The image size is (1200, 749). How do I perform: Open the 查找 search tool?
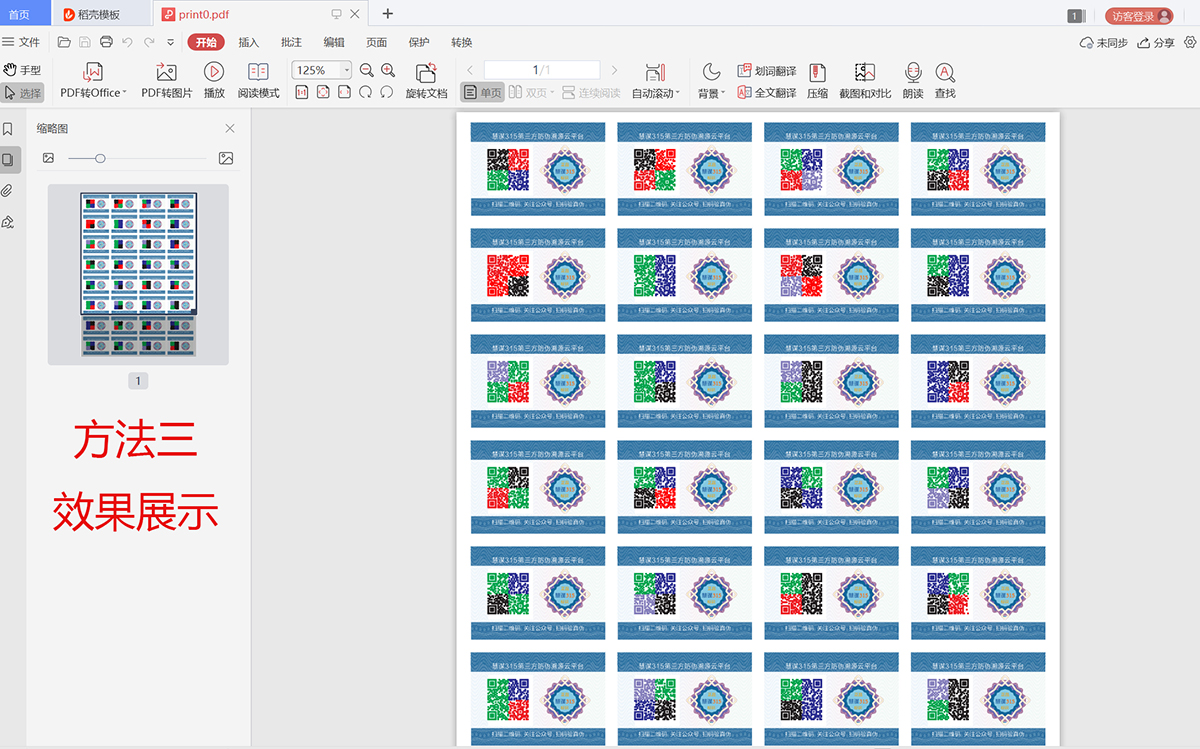(x=945, y=81)
